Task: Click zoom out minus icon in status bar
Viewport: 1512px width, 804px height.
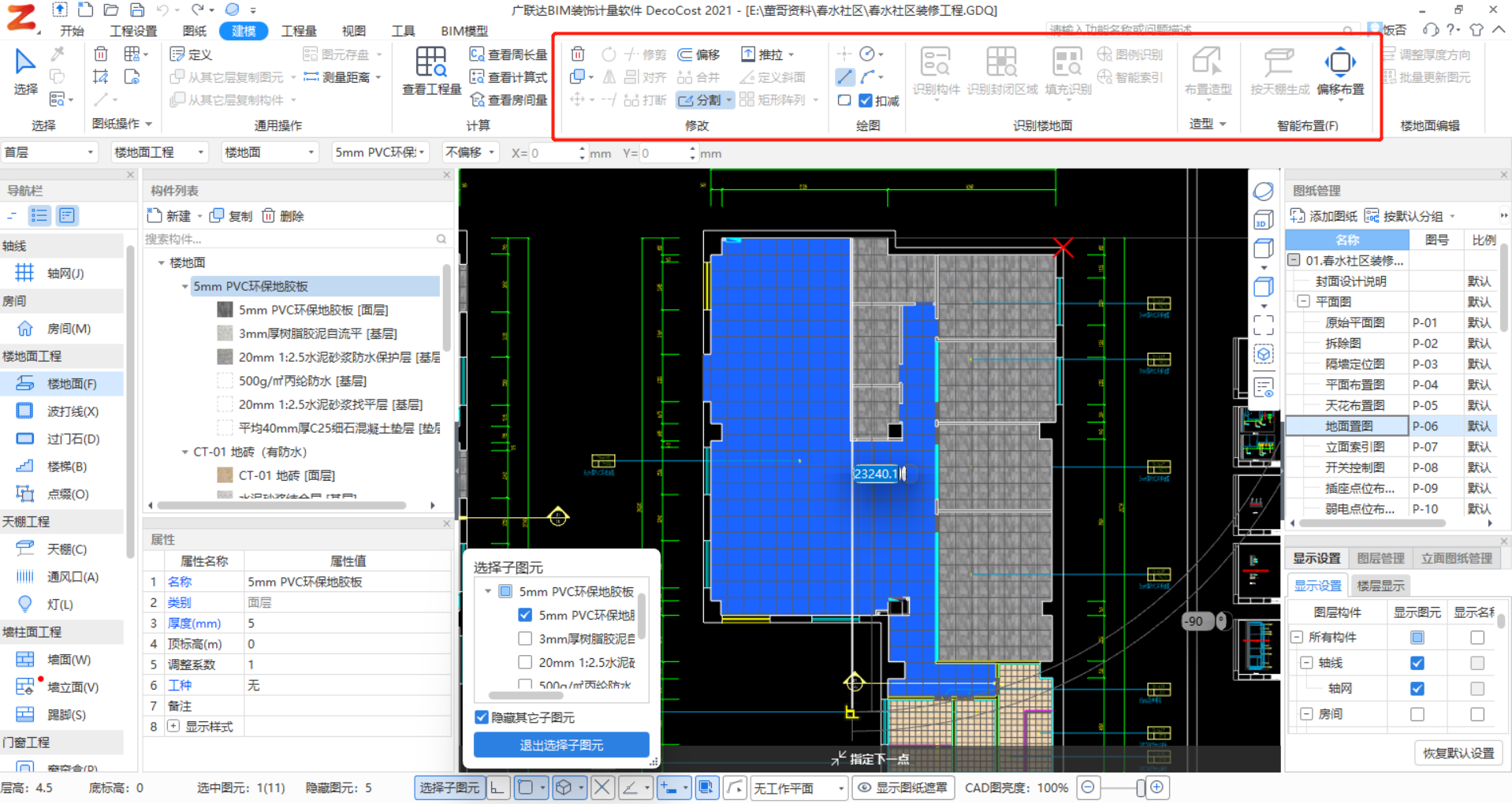Action: point(1089,787)
